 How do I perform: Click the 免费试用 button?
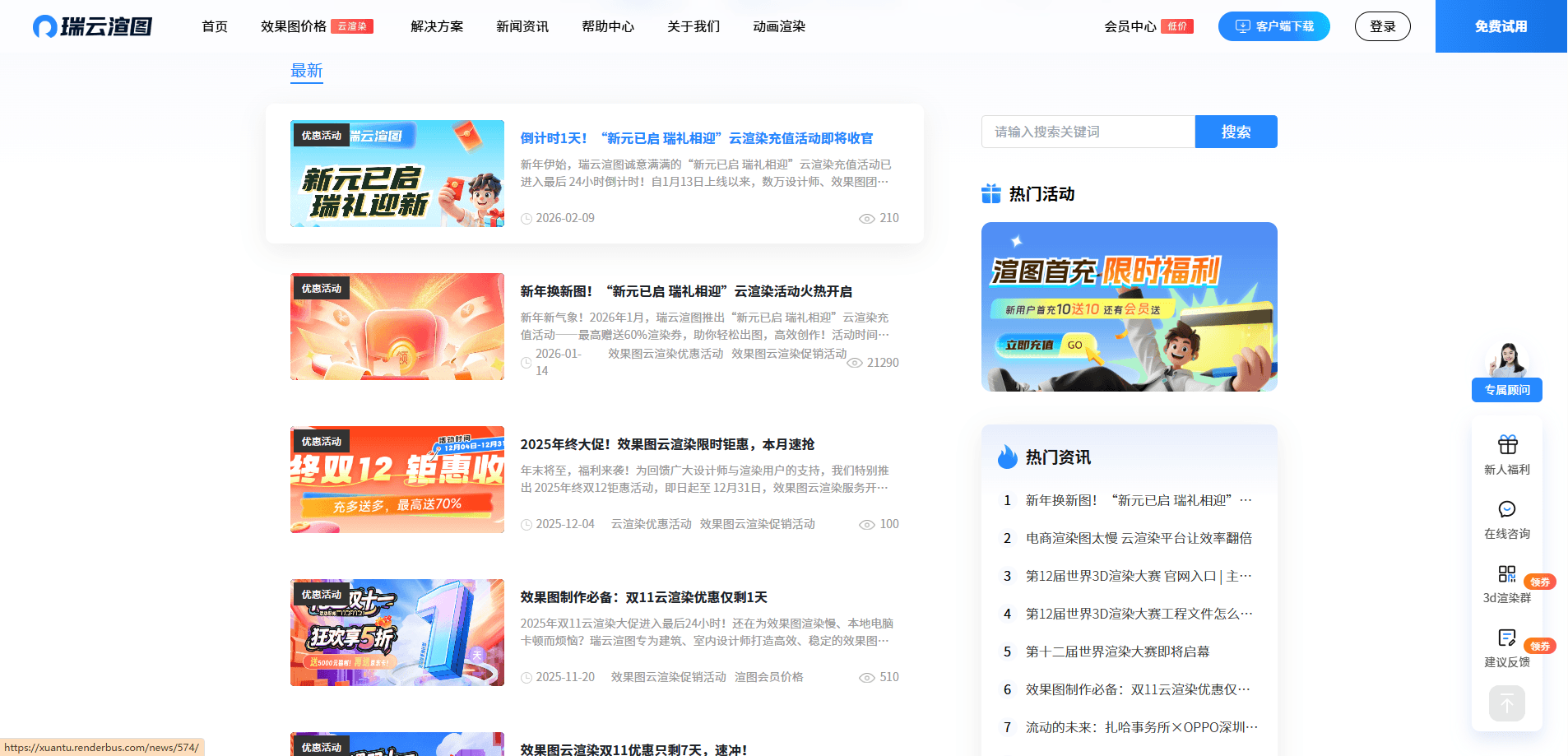click(x=1500, y=26)
